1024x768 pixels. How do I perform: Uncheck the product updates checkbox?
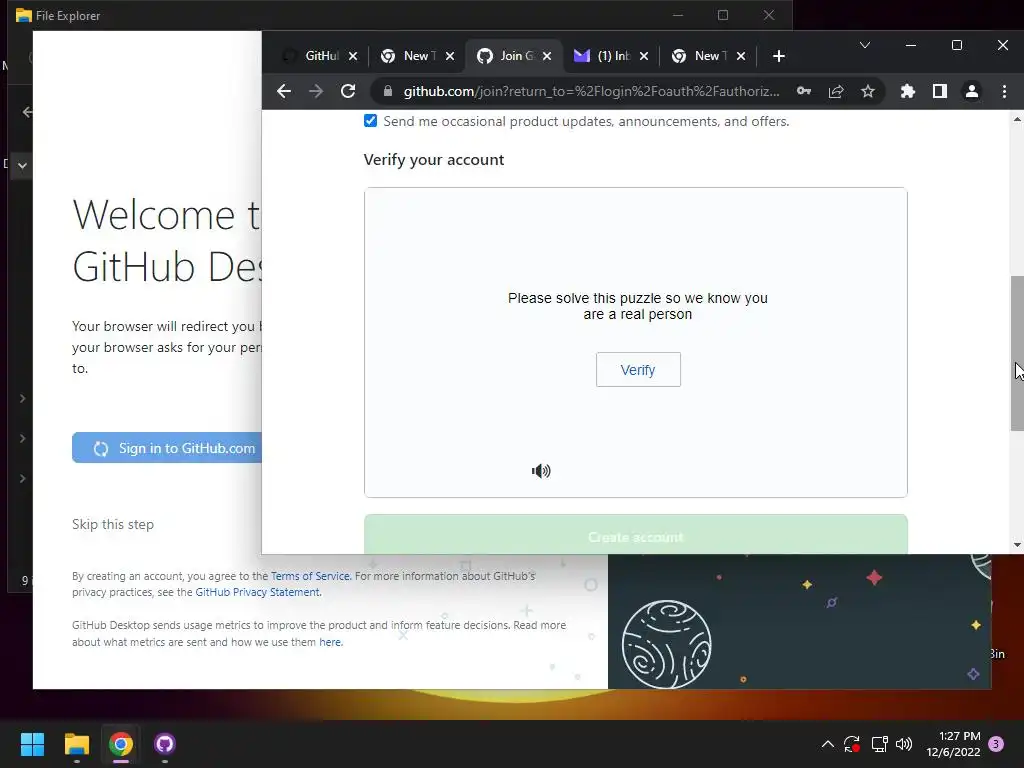[370, 121]
